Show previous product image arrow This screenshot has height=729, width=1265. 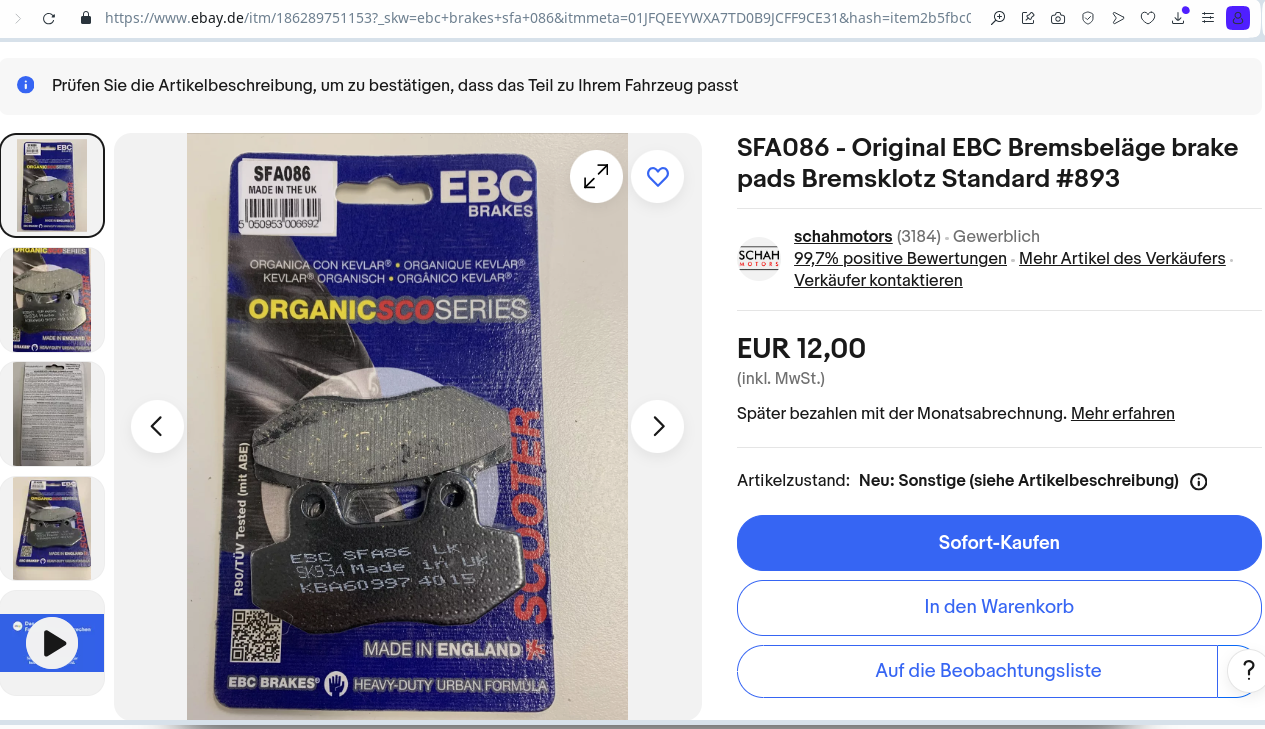[157, 426]
